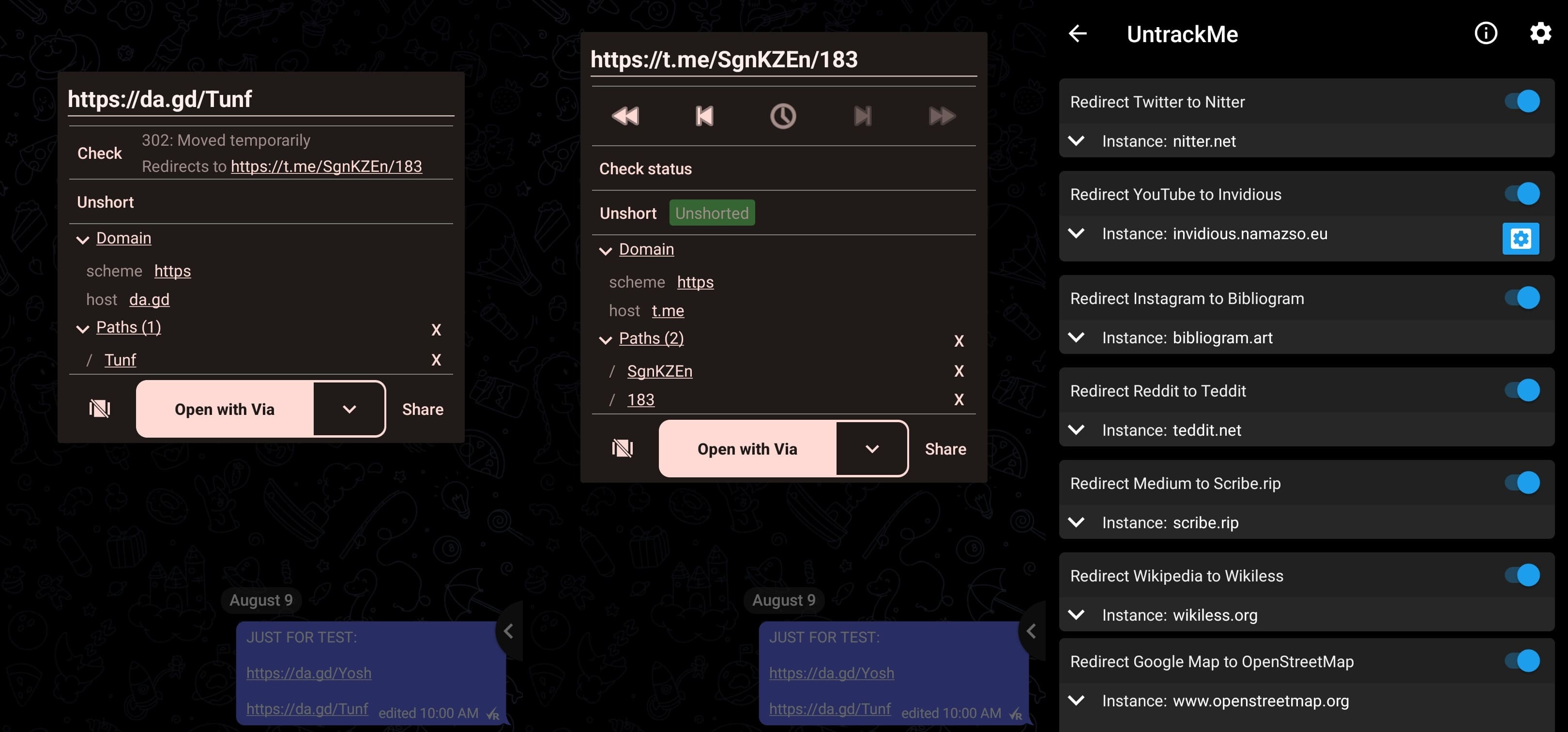Edit the https://da.gd/Tunf URL field
The image size is (1568, 732).
point(260,99)
